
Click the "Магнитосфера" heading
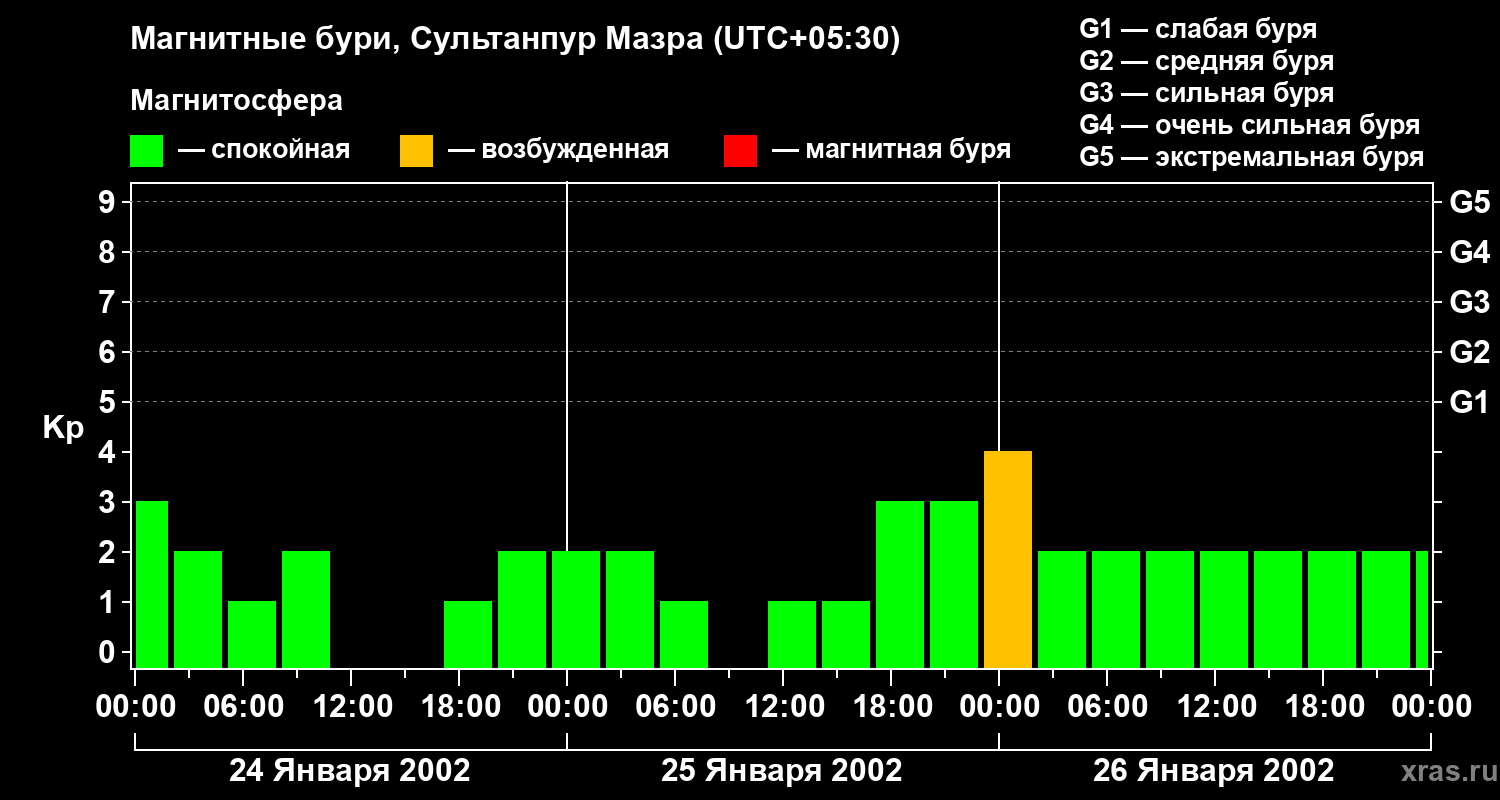(x=236, y=101)
